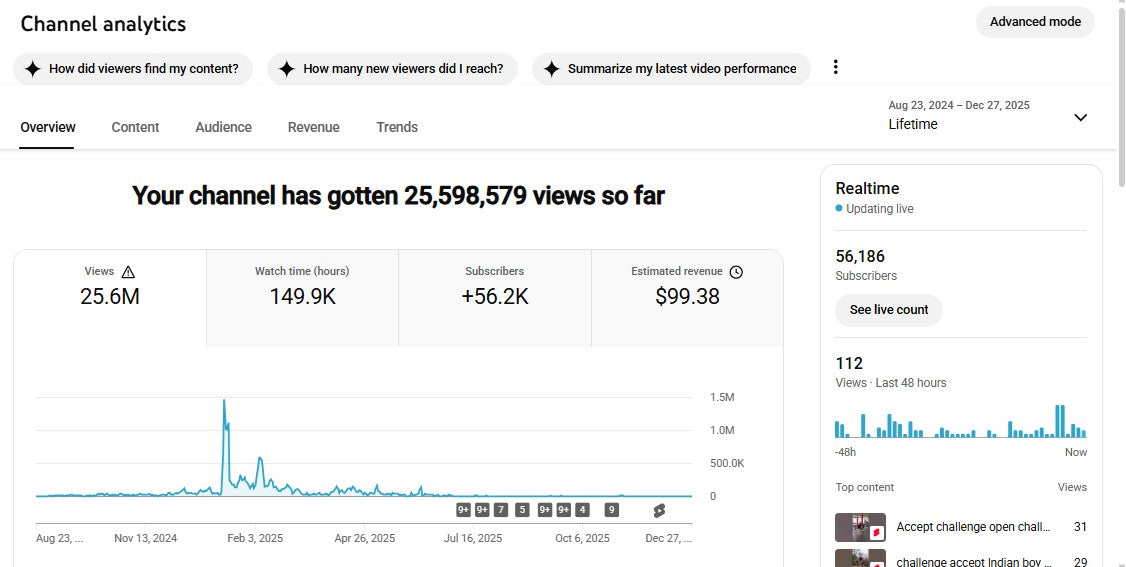
Task: Go to the Revenue tab
Action: [x=313, y=127]
